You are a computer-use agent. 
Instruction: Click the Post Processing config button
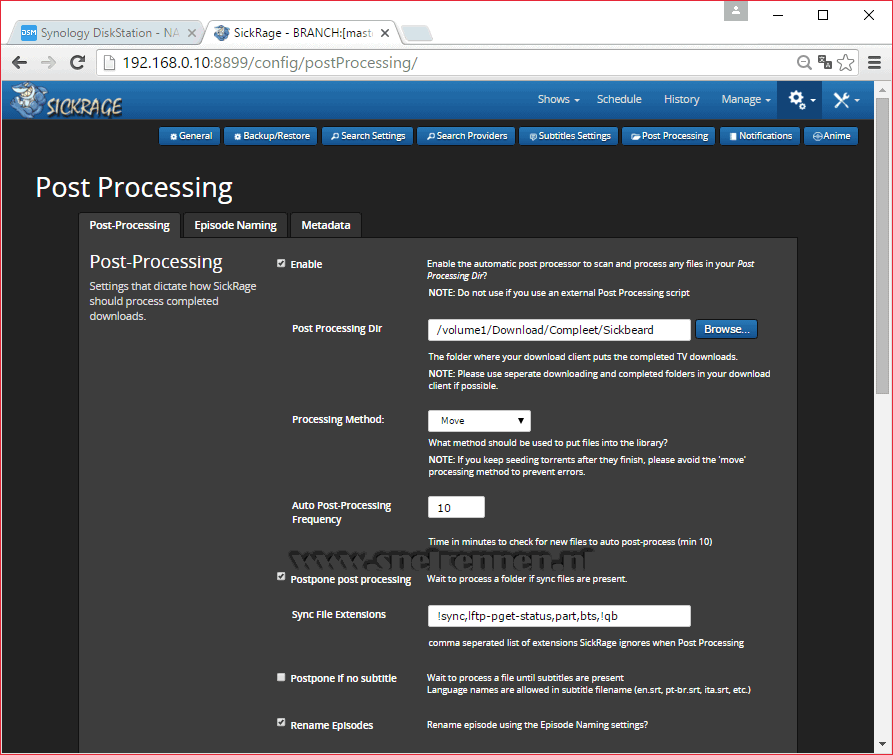(x=669, y=136)
